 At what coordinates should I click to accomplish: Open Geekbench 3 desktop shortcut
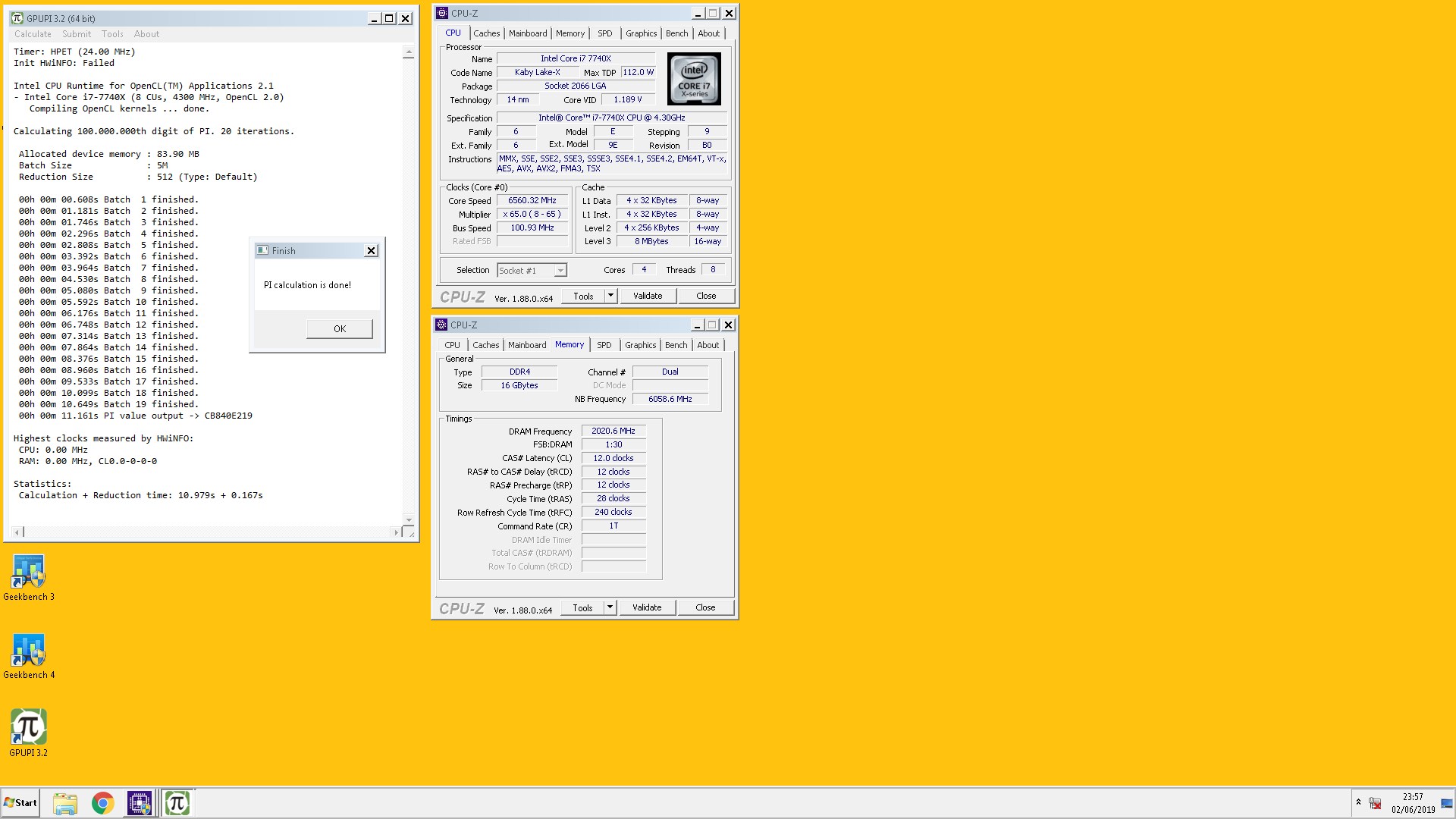click(x=29, y=578)
